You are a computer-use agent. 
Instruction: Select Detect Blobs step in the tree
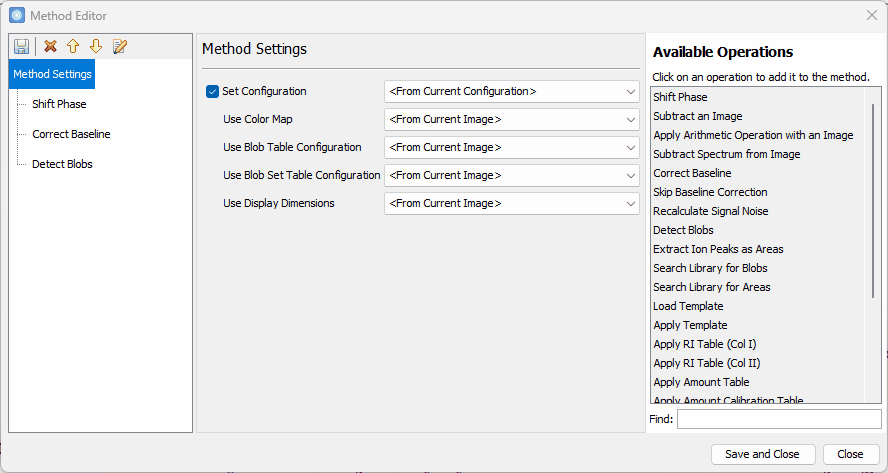[x=62, y=164]
